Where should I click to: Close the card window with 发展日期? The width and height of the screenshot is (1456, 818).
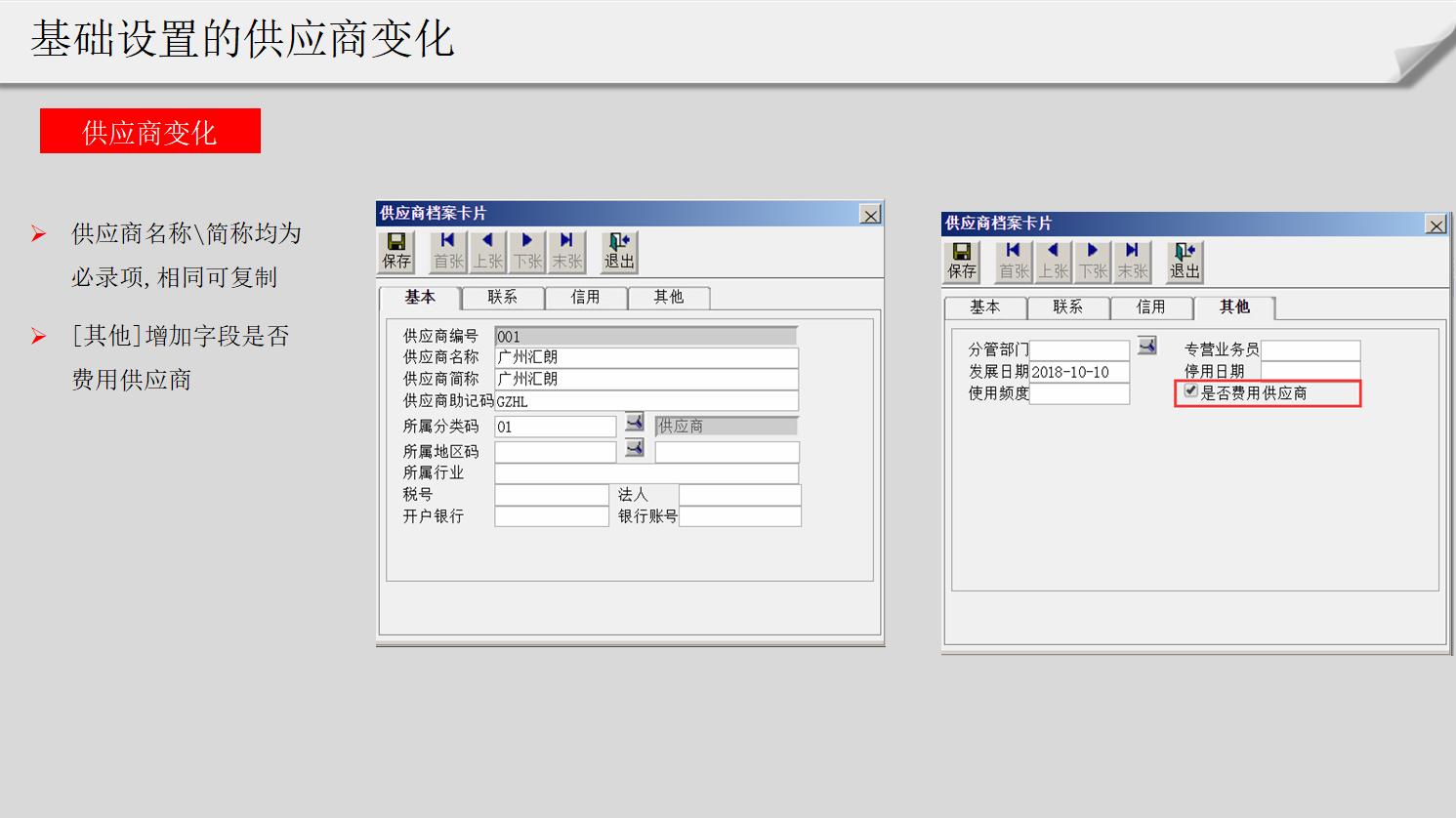(1435, 225)
